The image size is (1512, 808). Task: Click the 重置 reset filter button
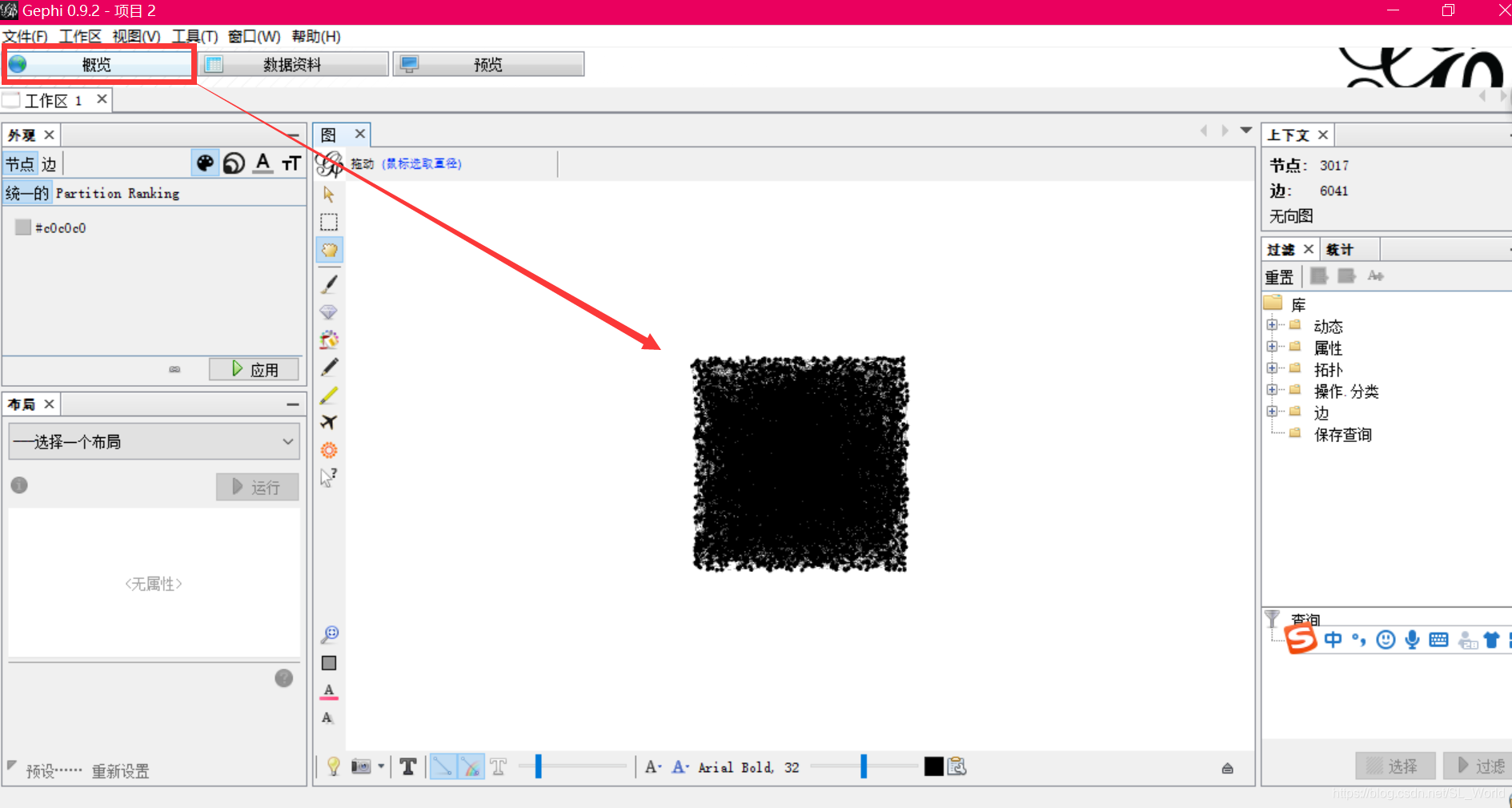[x=1279, y=277]
